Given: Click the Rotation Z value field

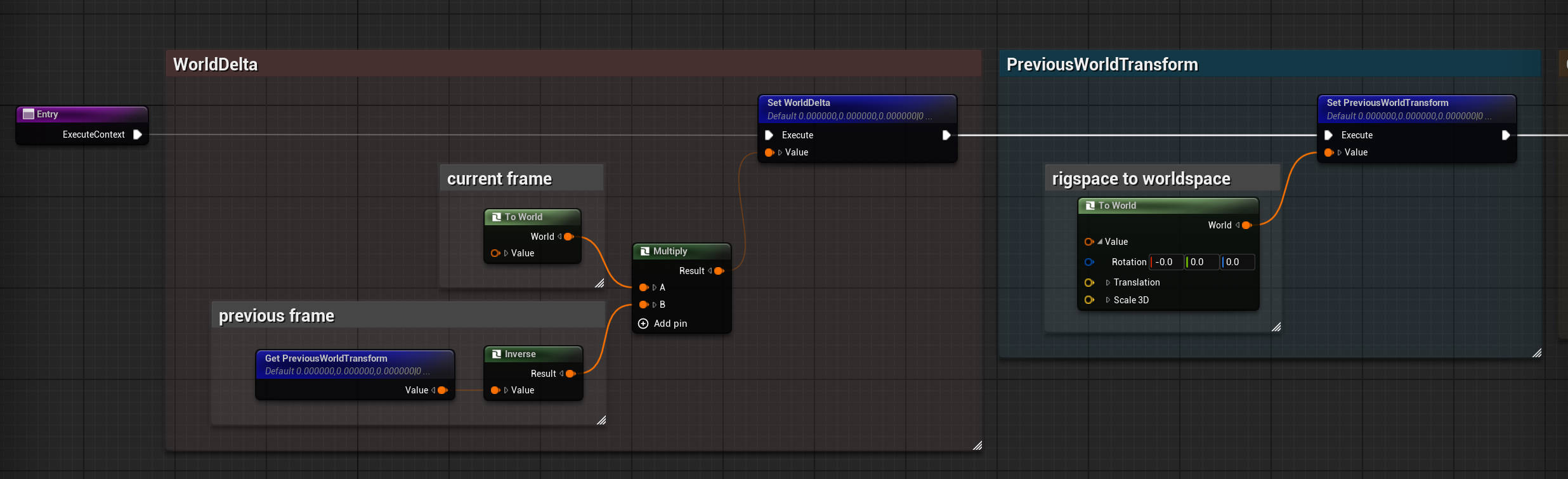Looking at the screenshot, I should coord(1238,262).
